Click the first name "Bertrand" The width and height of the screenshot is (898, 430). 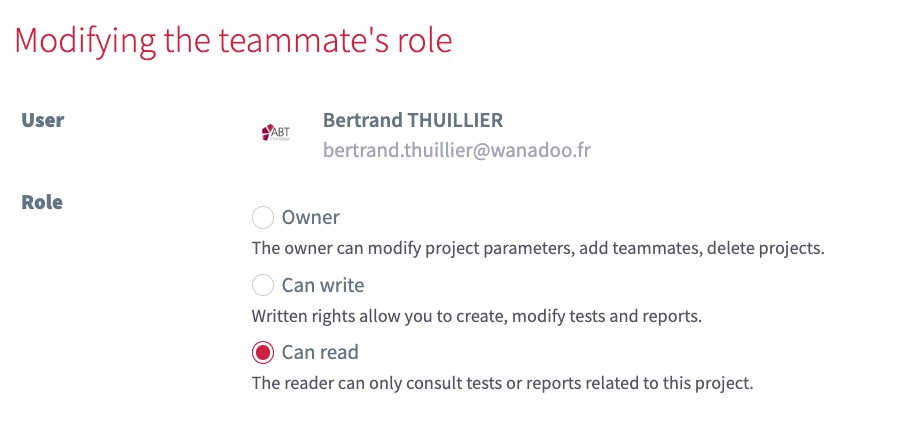point(362,121)
